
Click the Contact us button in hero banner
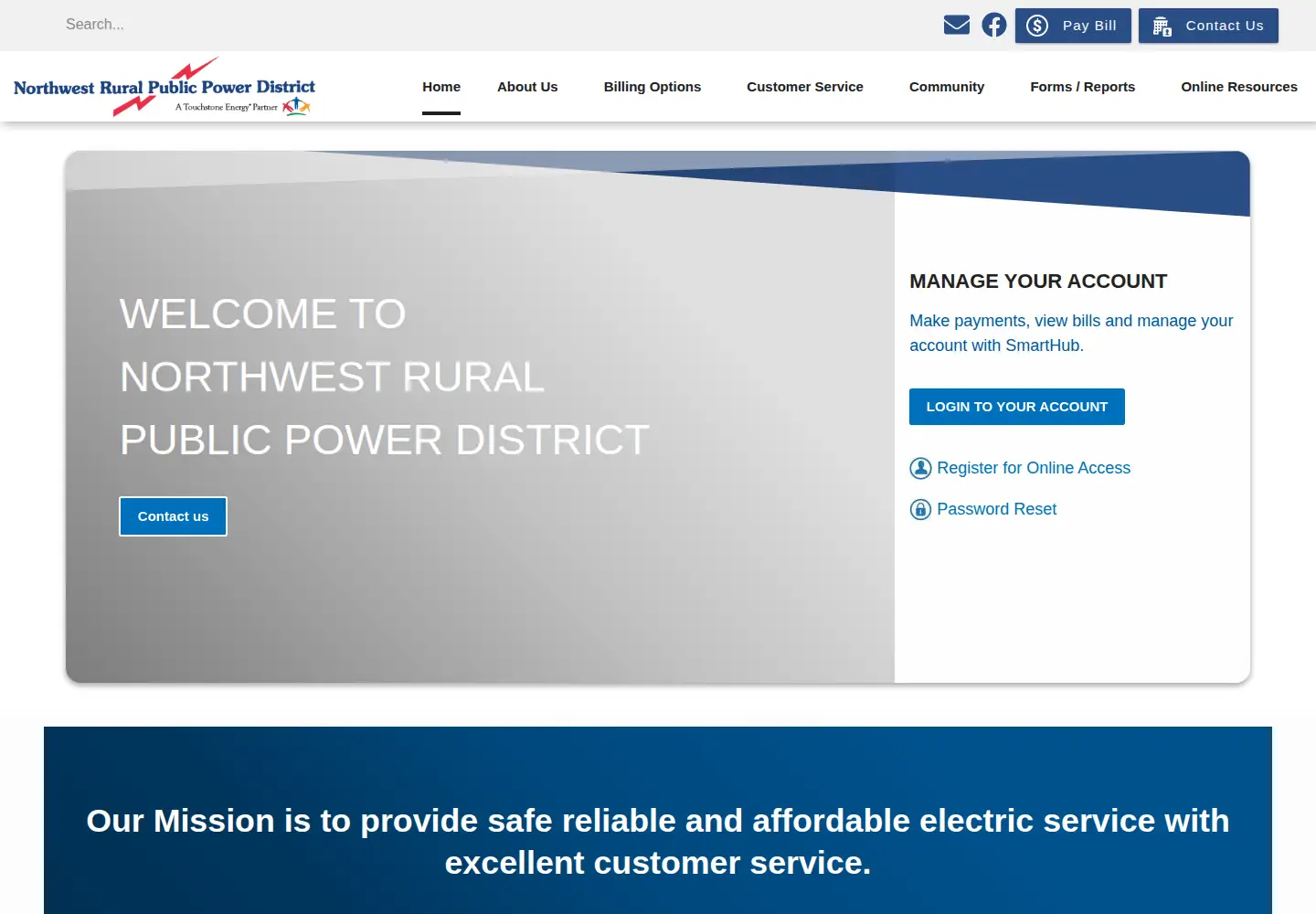pos(174,516)
